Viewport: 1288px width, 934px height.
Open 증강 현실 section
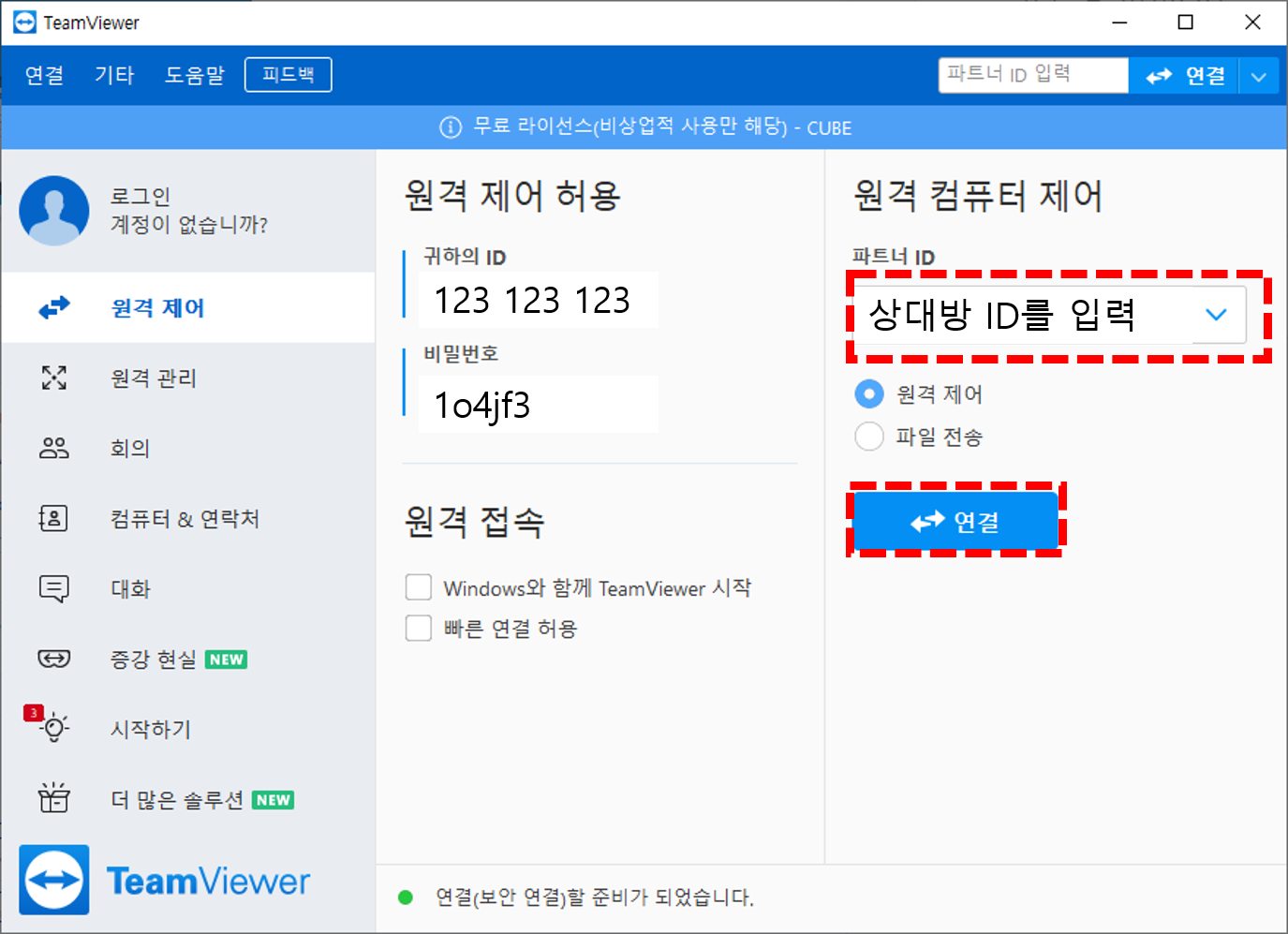pyautogui.click(x=188, y=659)
